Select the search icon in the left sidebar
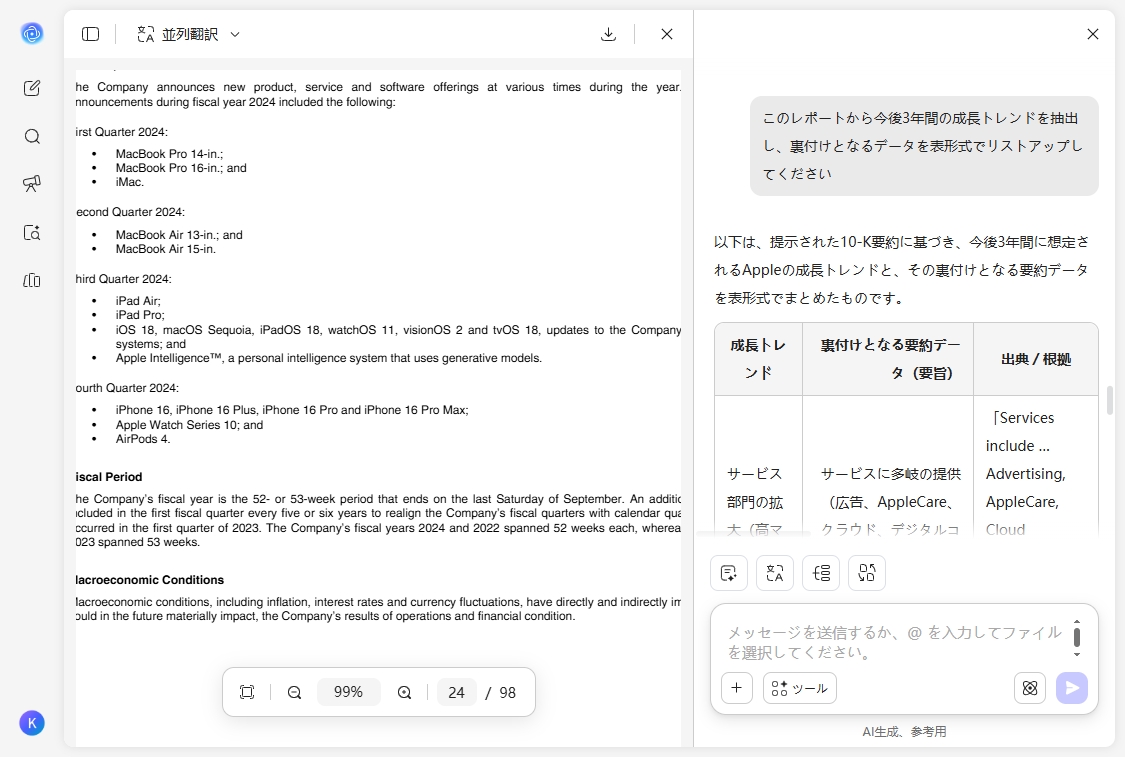This screenshot has width=1125, height=757. pos(32,136)
